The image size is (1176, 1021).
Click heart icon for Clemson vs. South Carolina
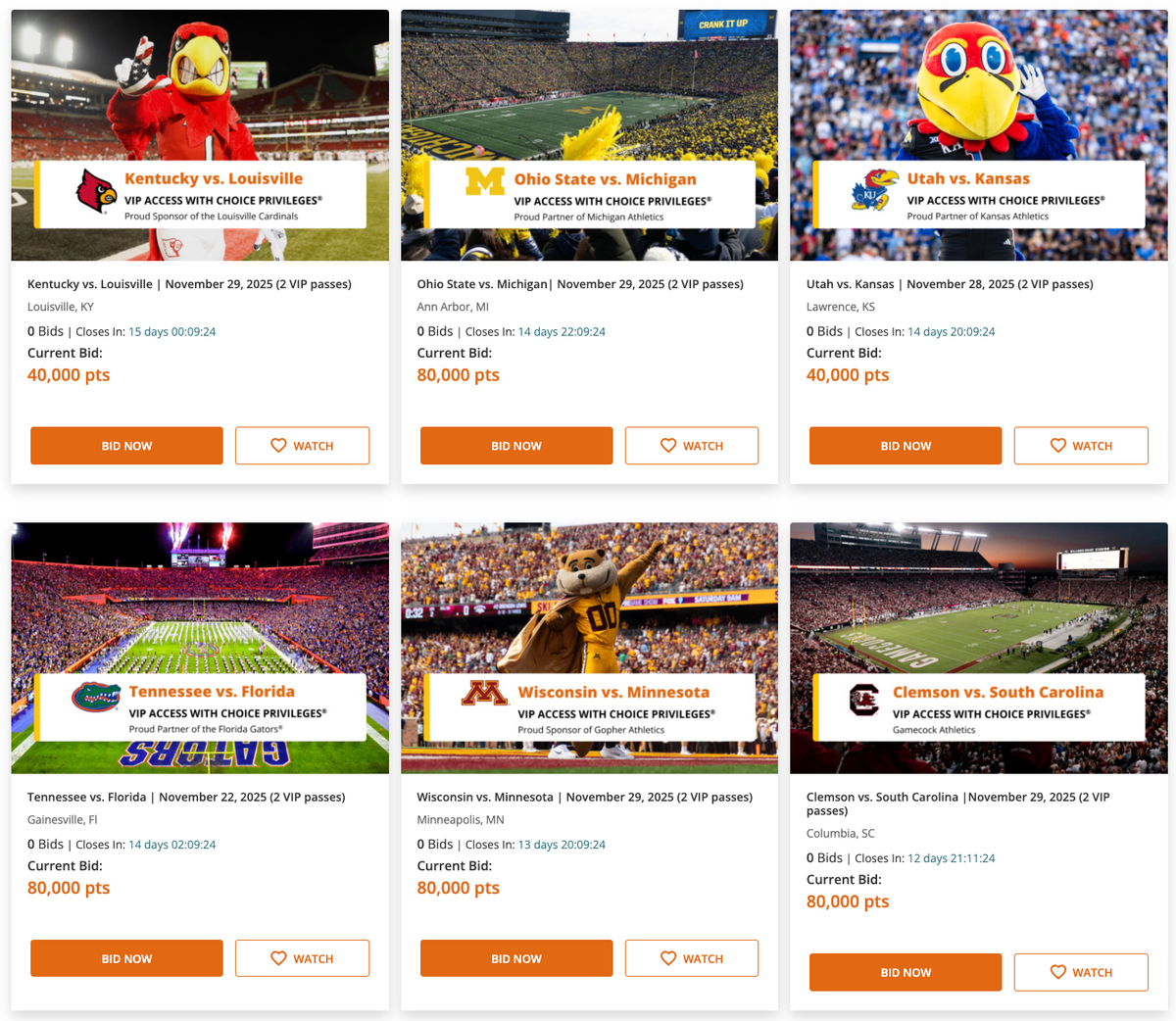[x=1057, y=972]
